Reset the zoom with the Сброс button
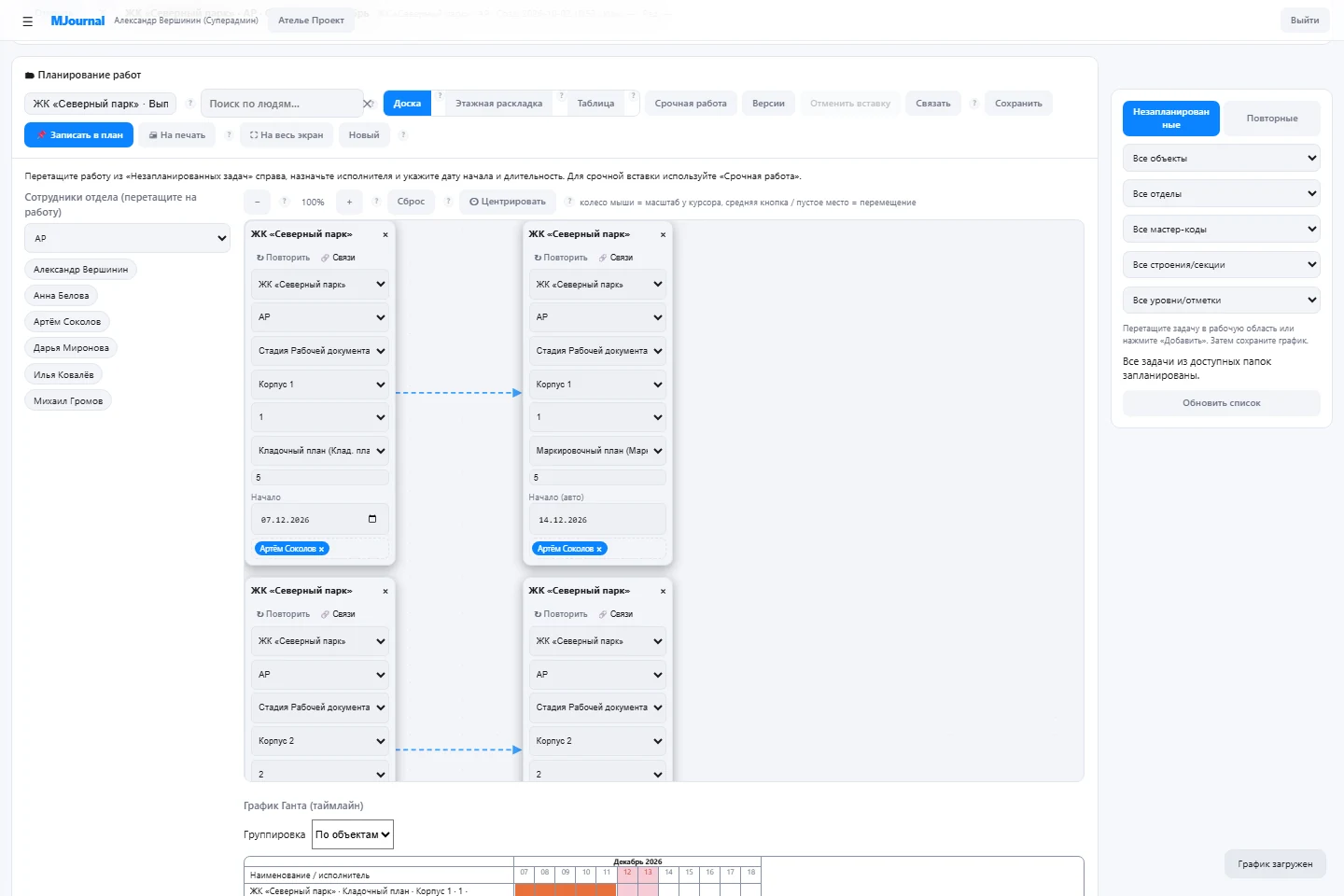1344x896 pixels. click(411, 202)
